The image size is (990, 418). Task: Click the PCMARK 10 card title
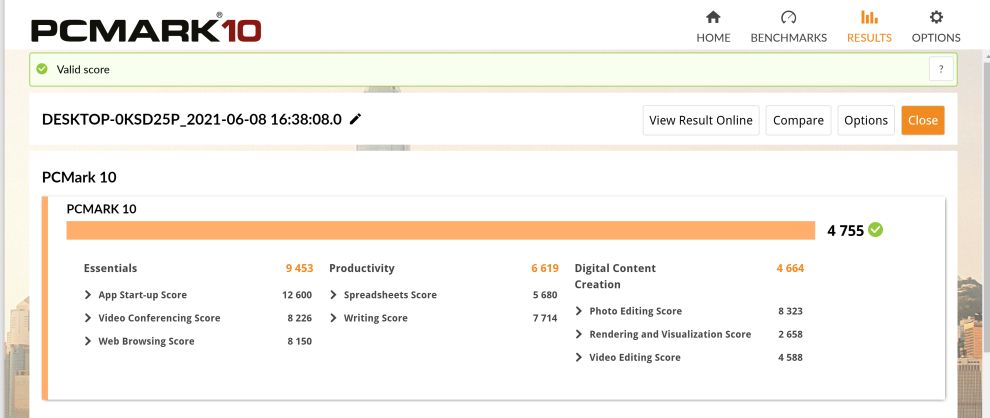pyautogui.click(x=101, y=209)
